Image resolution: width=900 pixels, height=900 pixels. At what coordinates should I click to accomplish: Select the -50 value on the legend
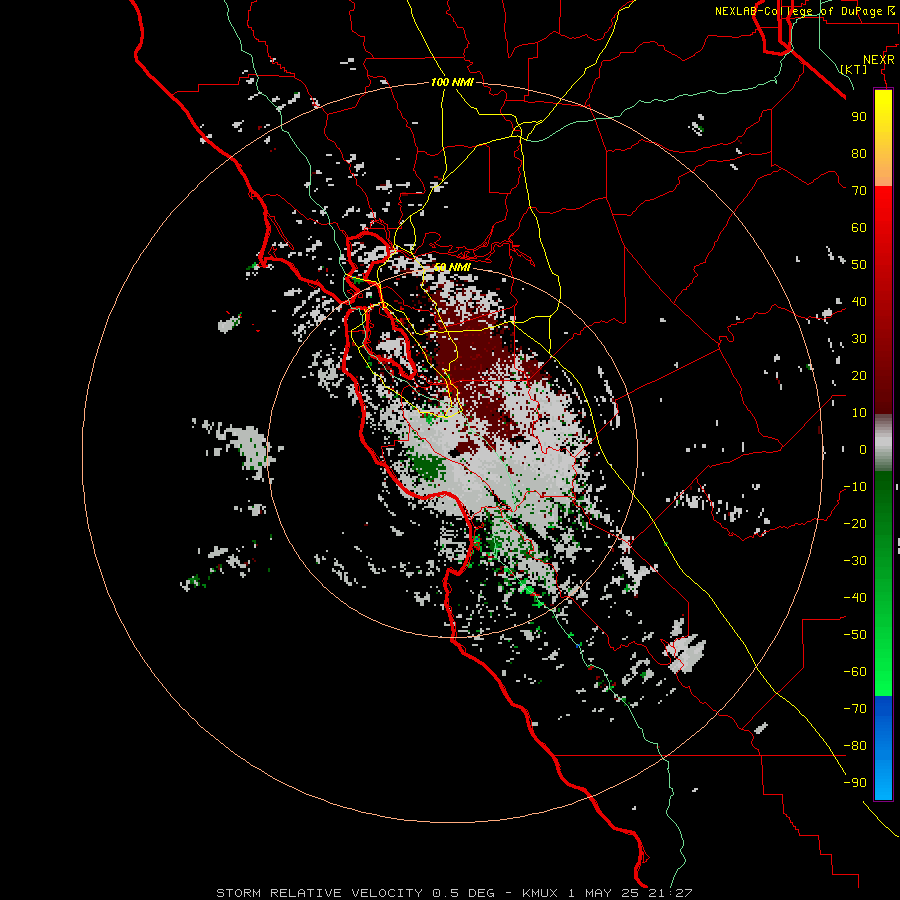(855, 634)
